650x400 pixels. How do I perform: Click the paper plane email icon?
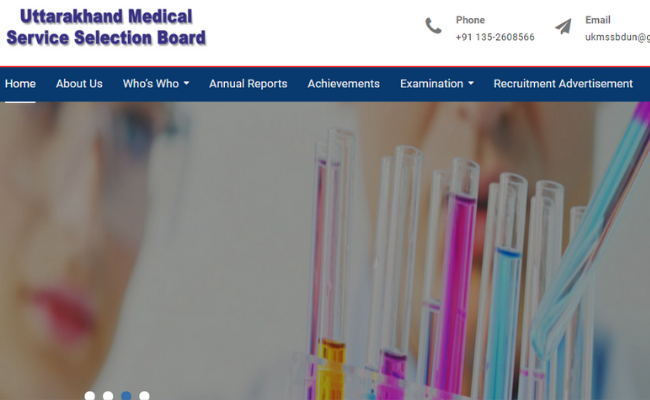click(563, 26)
